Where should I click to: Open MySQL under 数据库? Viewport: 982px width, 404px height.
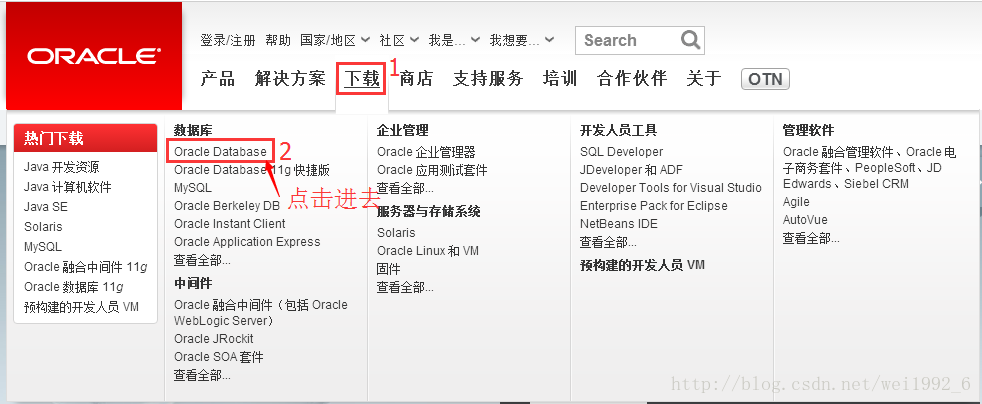pyautogui.click(x=193, y=188)
